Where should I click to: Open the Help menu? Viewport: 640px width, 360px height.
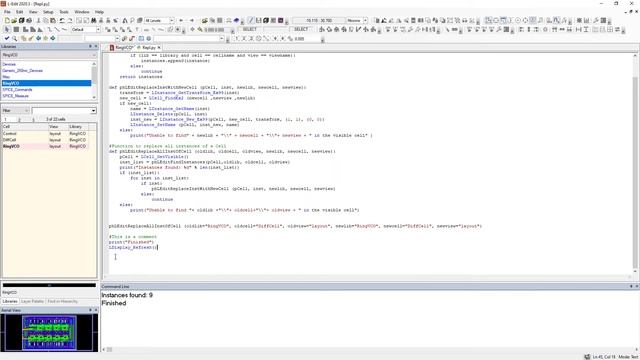tap(99, 12)
